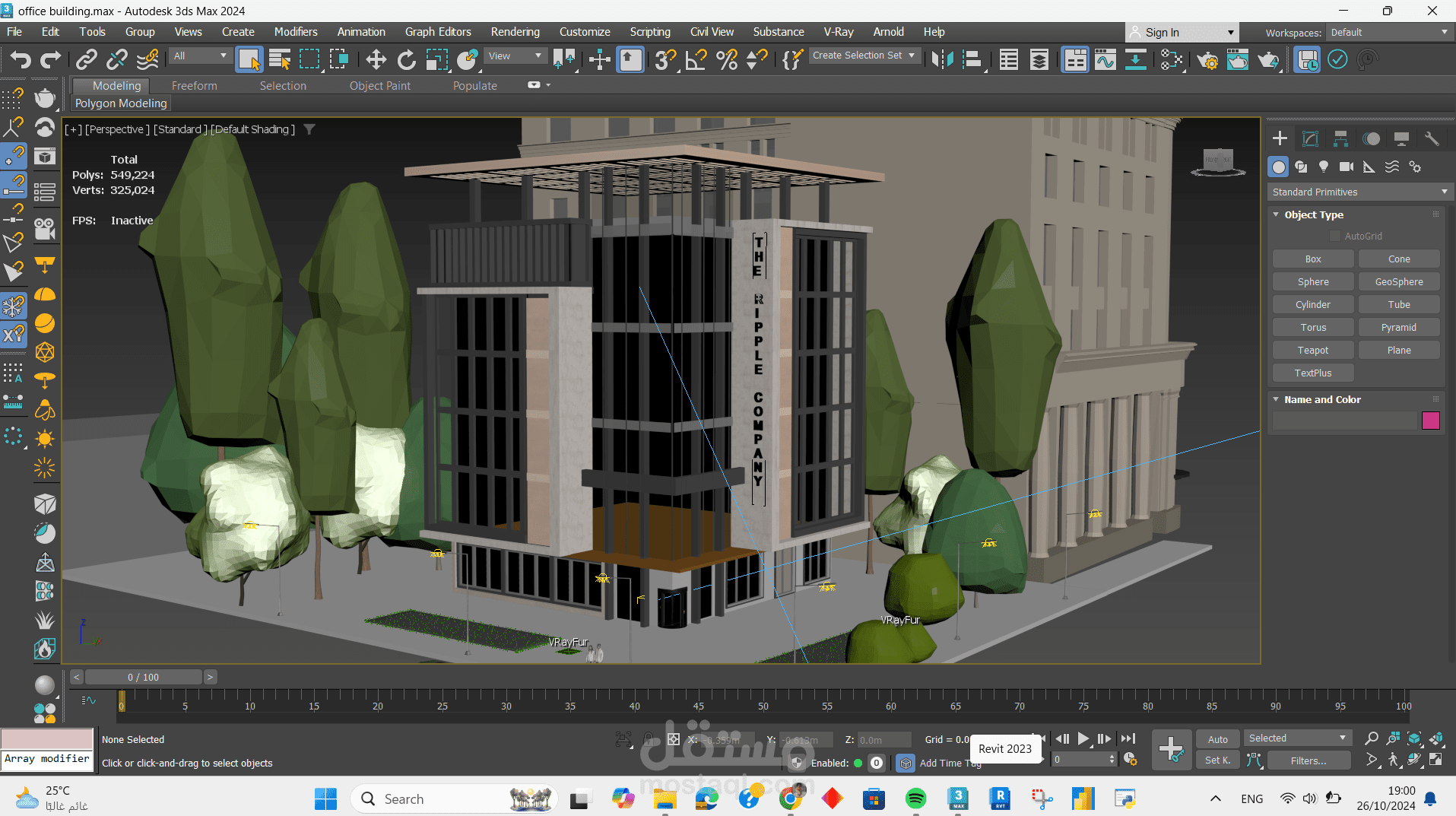Activate the Select and Scale tool

[436, 59]
